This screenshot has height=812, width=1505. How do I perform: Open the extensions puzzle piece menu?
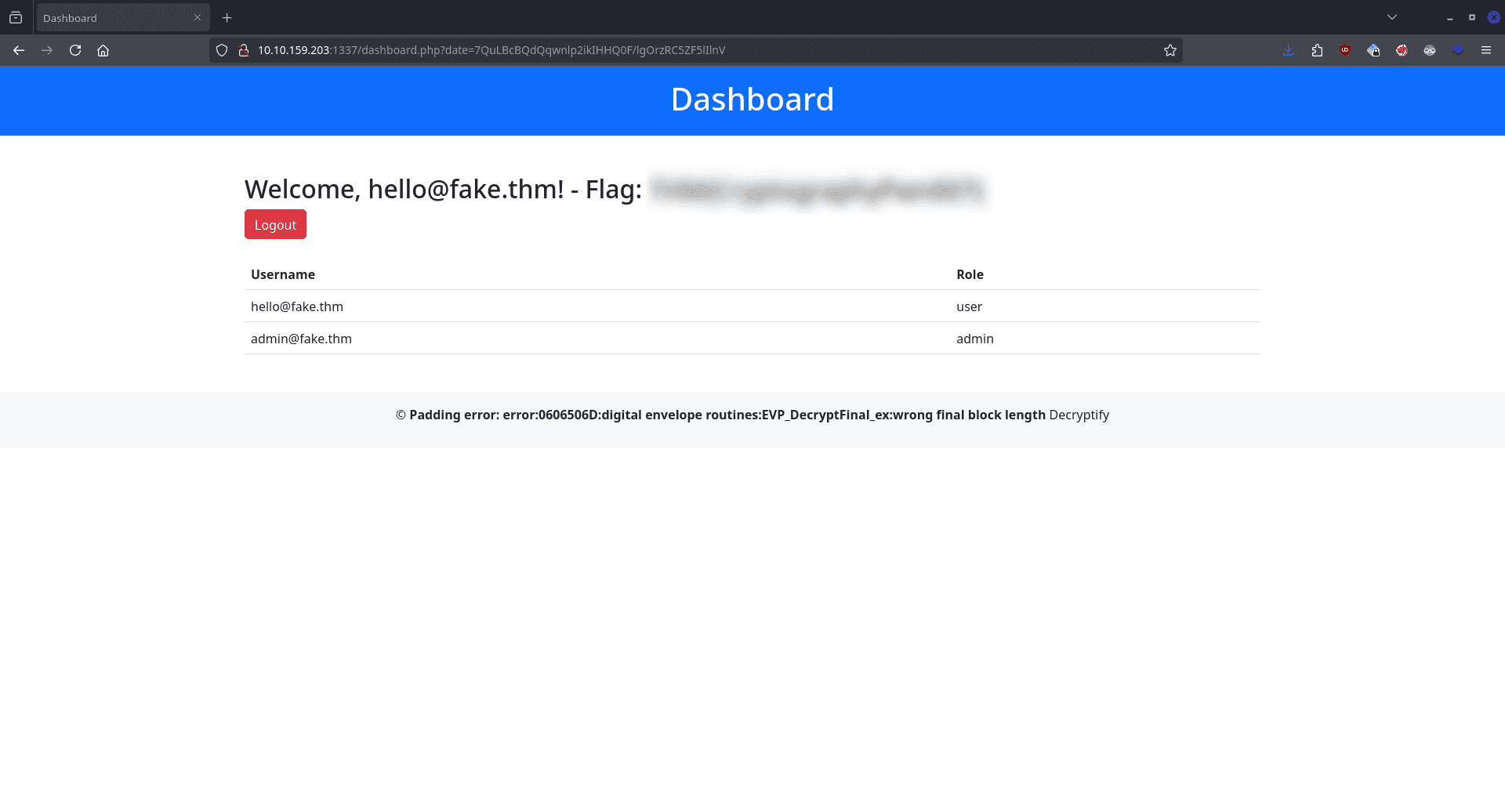[x=1317, y=50]
